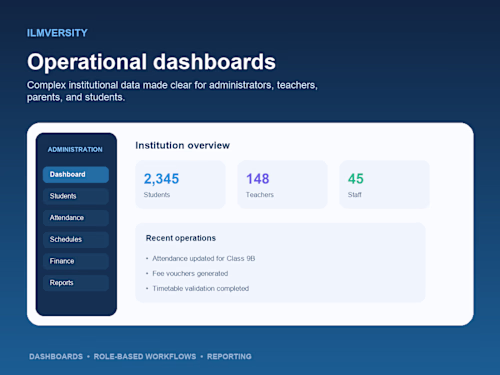Click the 'Institution overview' heading
This screenshot has width=500, height=375.
182,145
